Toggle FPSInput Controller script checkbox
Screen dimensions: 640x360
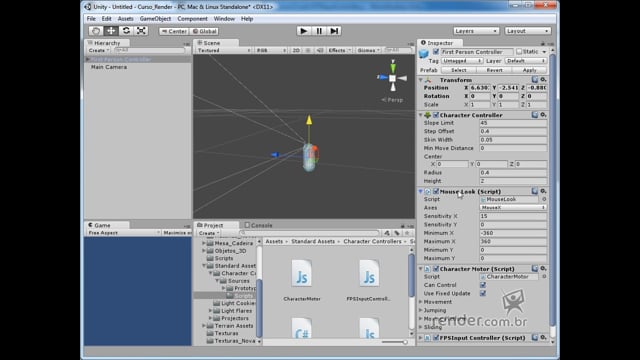(x=436, y=338)
